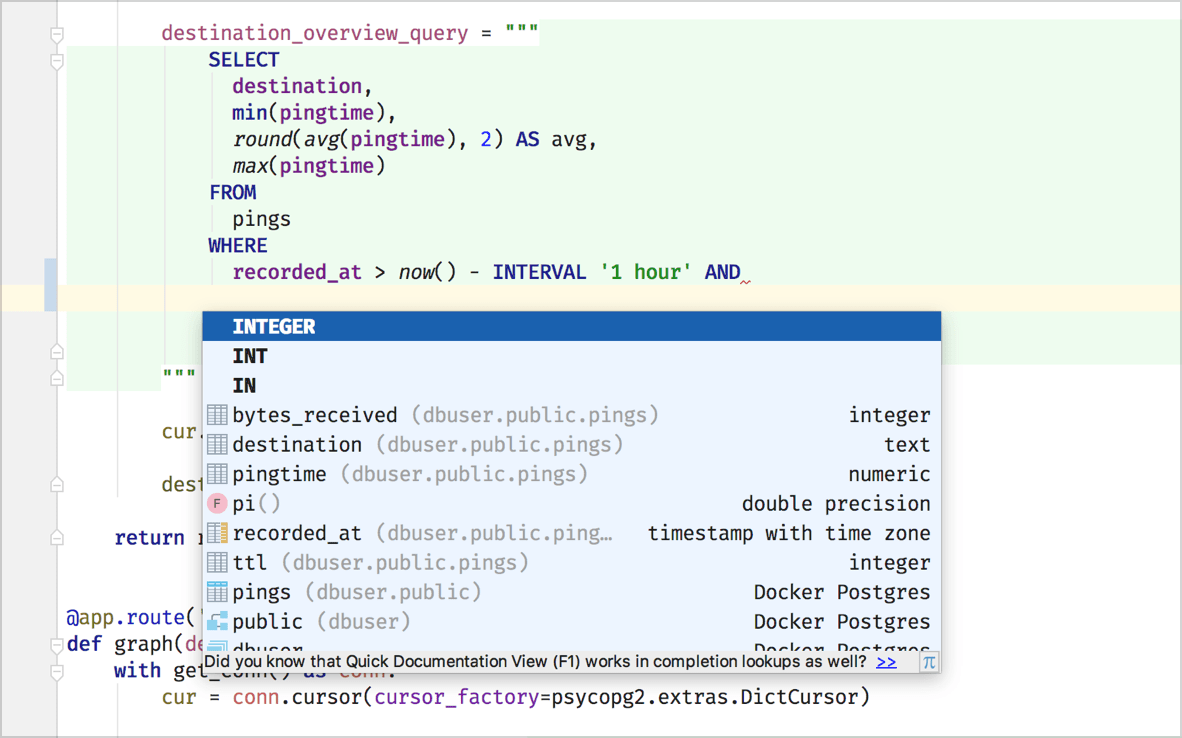
Task: Click the pings table icon
Action: click(x=216, y=592)
